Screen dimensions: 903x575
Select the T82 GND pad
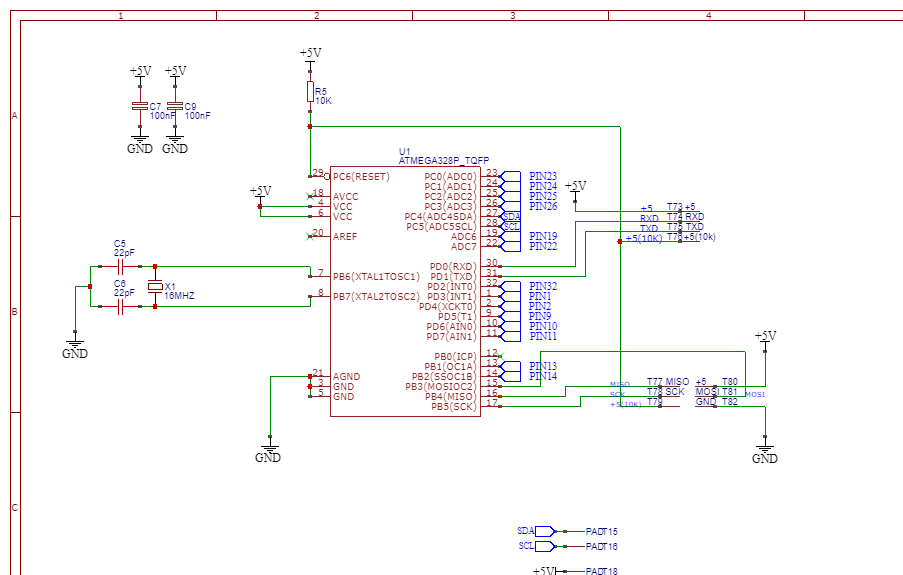(x=716, y=402)
